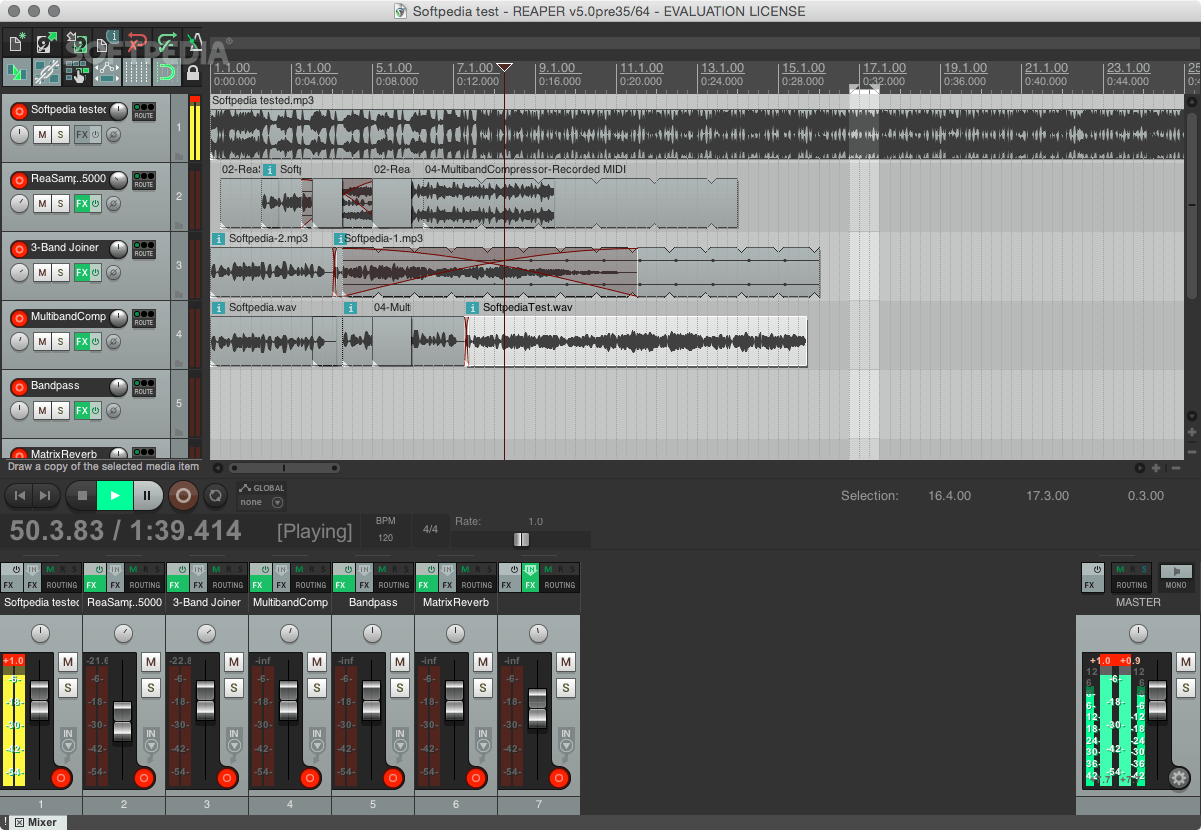The width and height of the screenshot is (1201, 830).
Task: Toggle MASTER mute M button in mixer
Action: coord(1185,662)
